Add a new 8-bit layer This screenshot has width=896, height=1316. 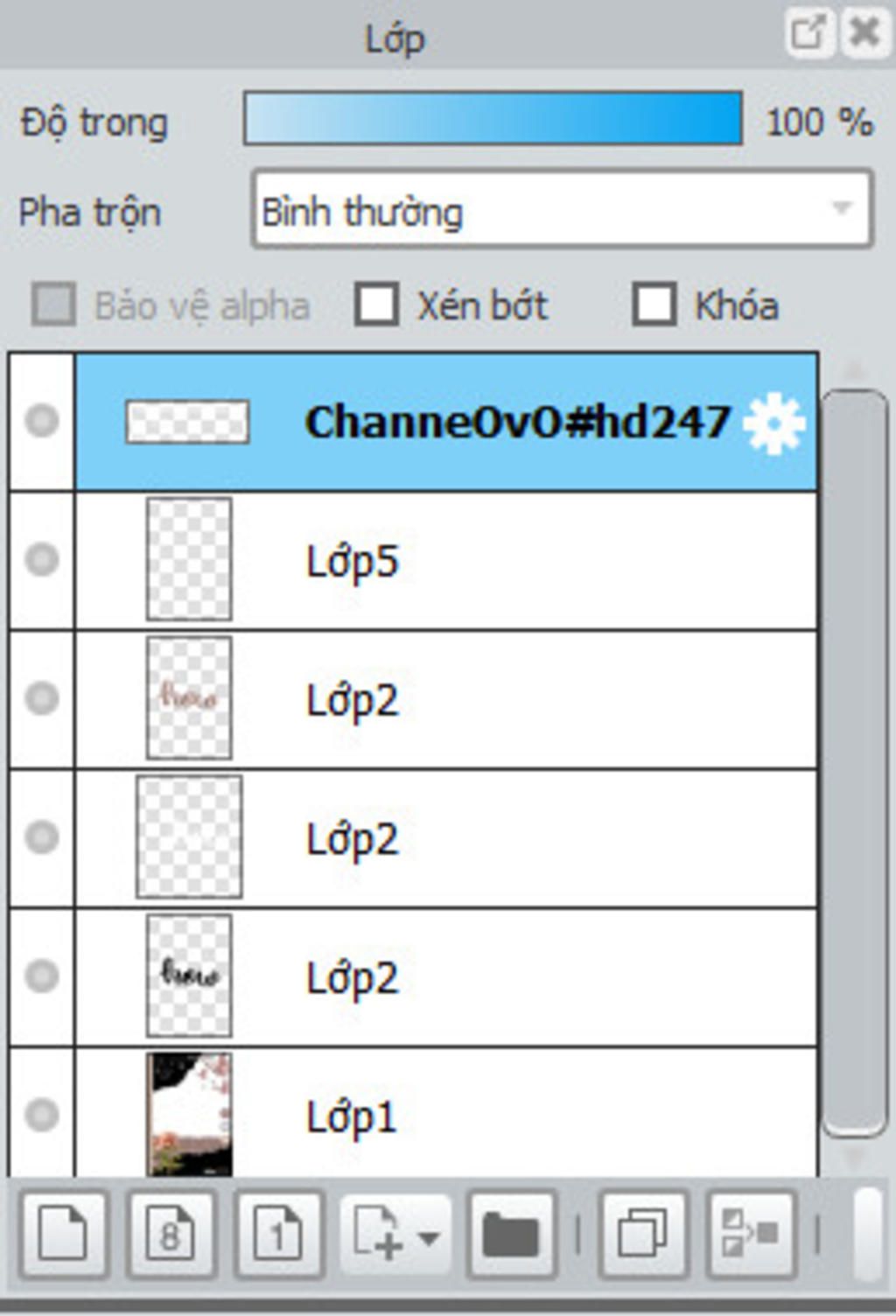point(171,1234)
